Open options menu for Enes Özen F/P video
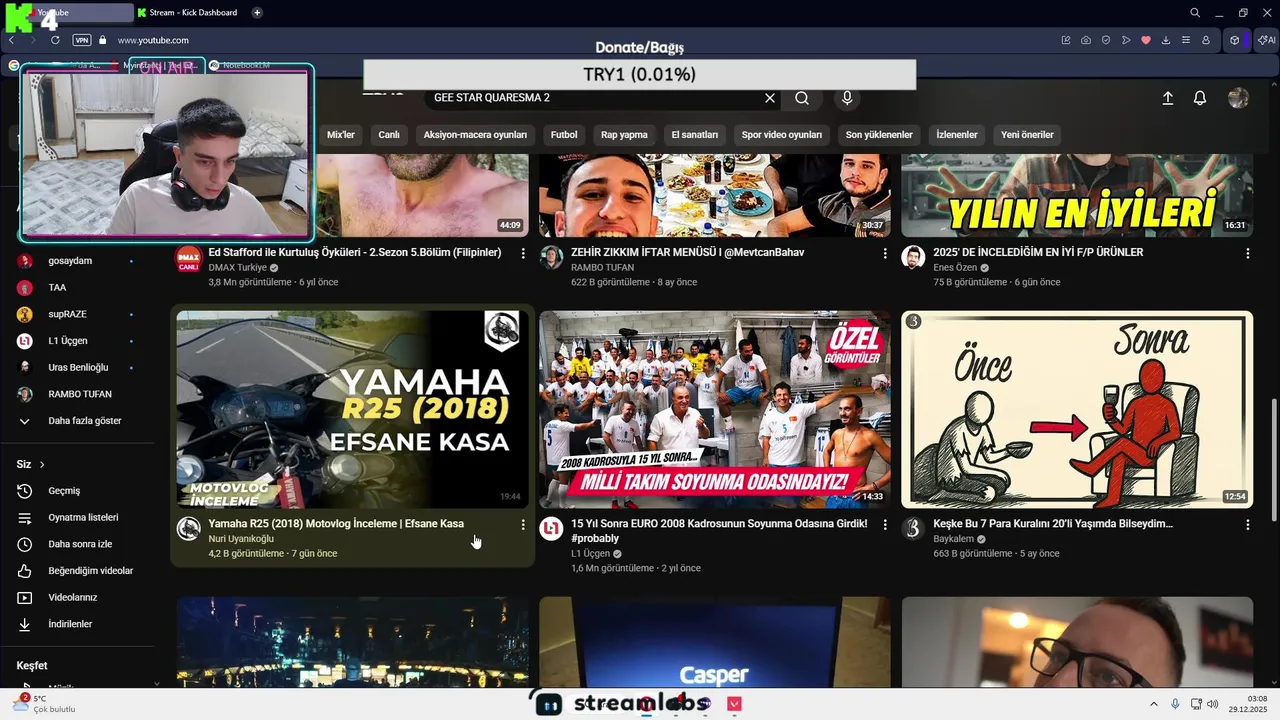 click(1247, 254)
